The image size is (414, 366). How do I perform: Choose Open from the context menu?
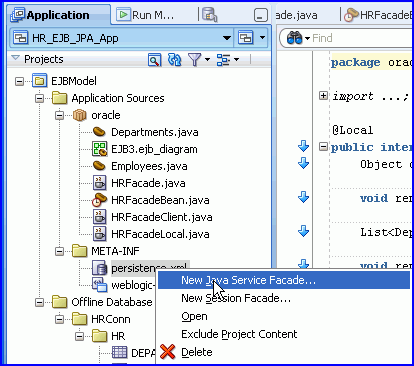click(x=283, y=316)
